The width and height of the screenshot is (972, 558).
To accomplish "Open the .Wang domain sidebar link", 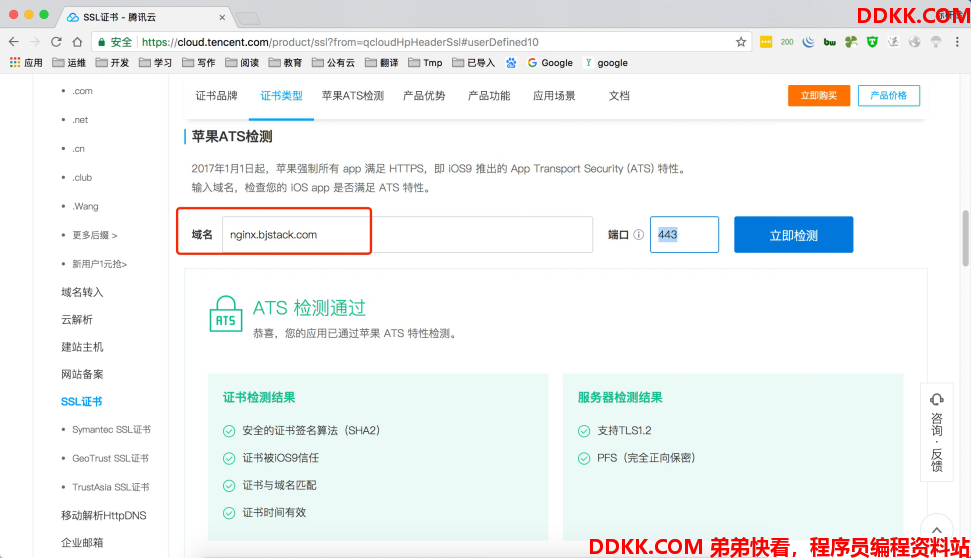I will (x=85, y=206).
